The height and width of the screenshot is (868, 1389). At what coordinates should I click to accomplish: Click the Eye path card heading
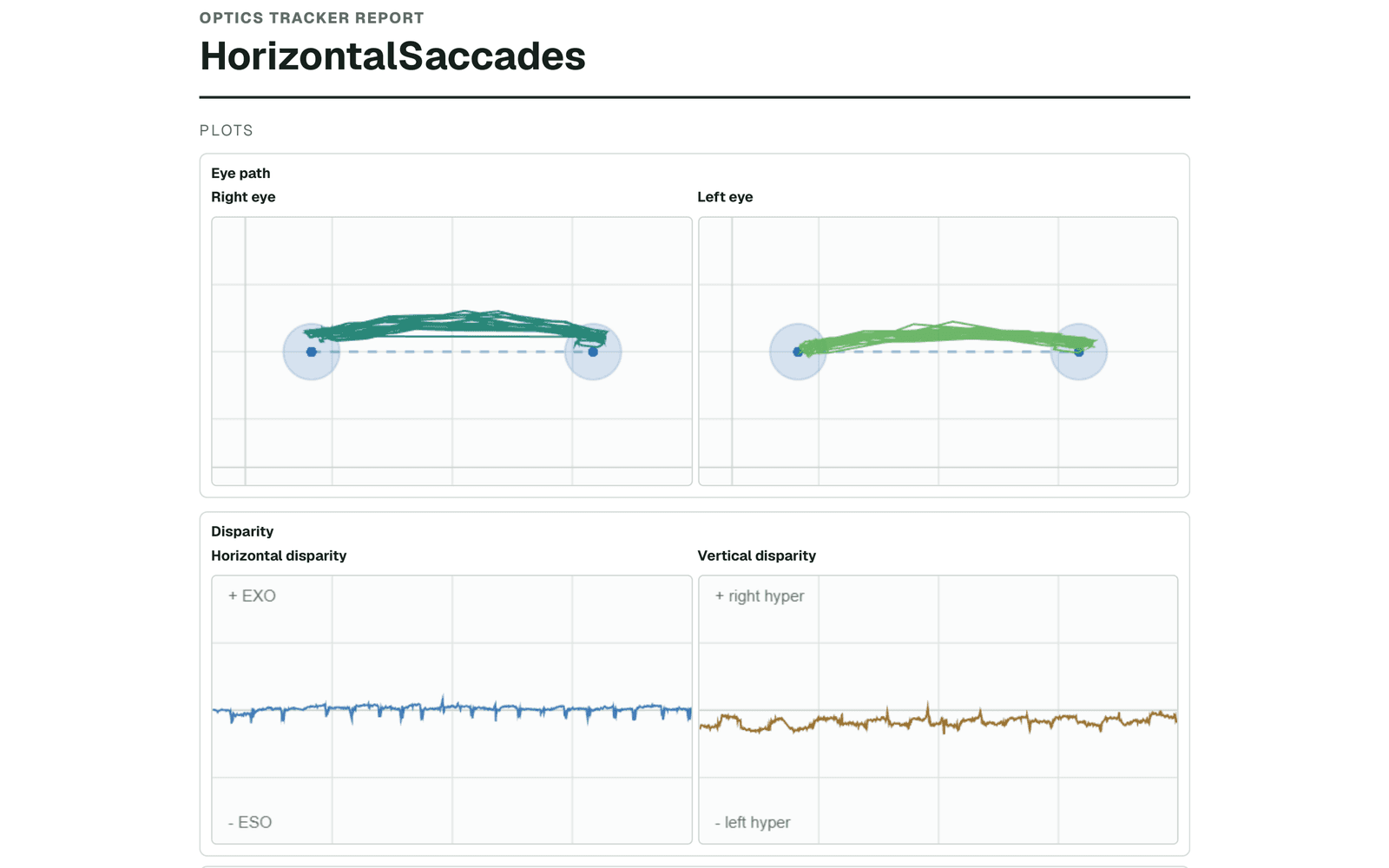[240, 173]
